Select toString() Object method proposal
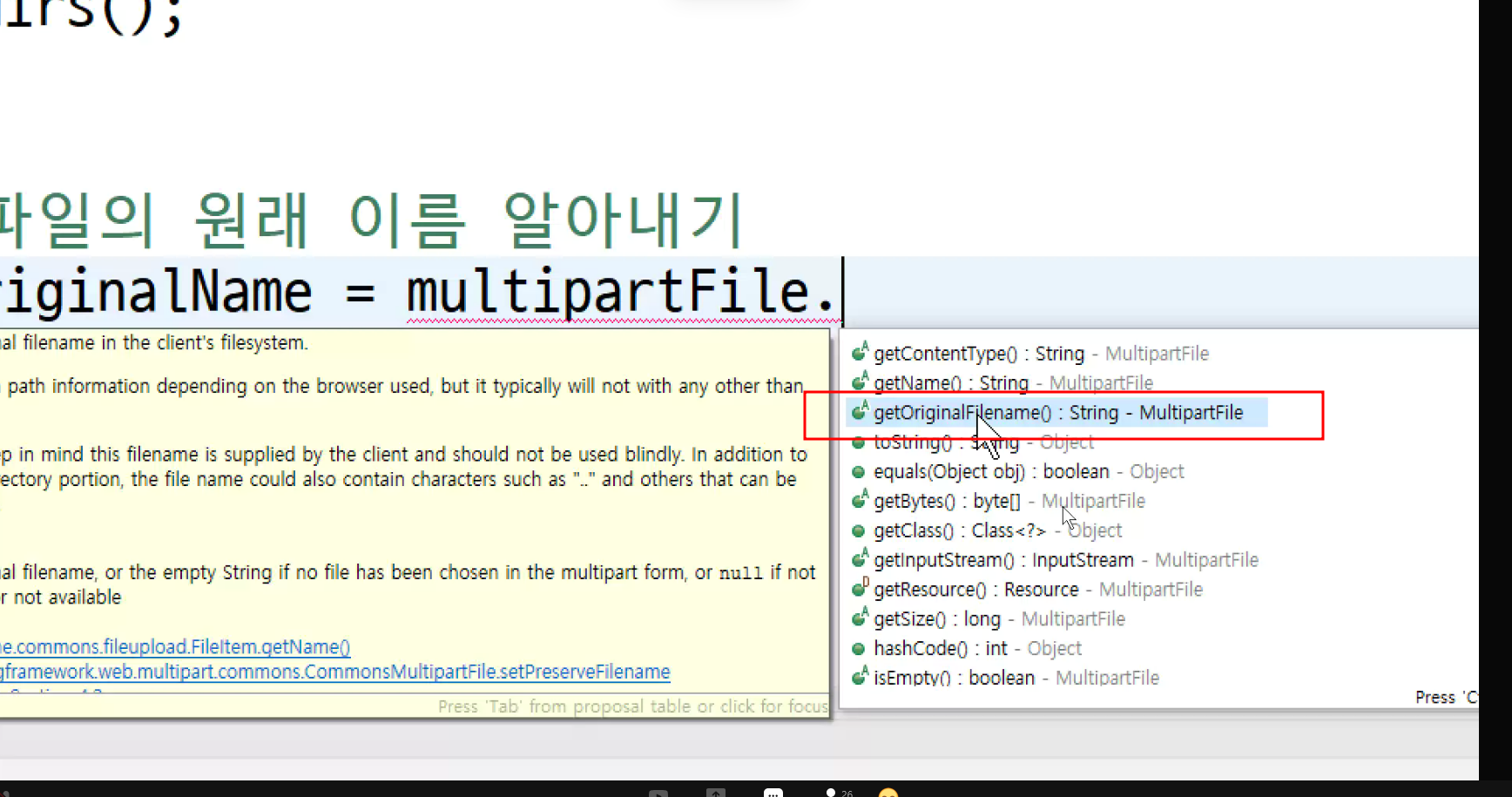The width and height of the screenshot is (1512, 797). (x=973, y=442)
